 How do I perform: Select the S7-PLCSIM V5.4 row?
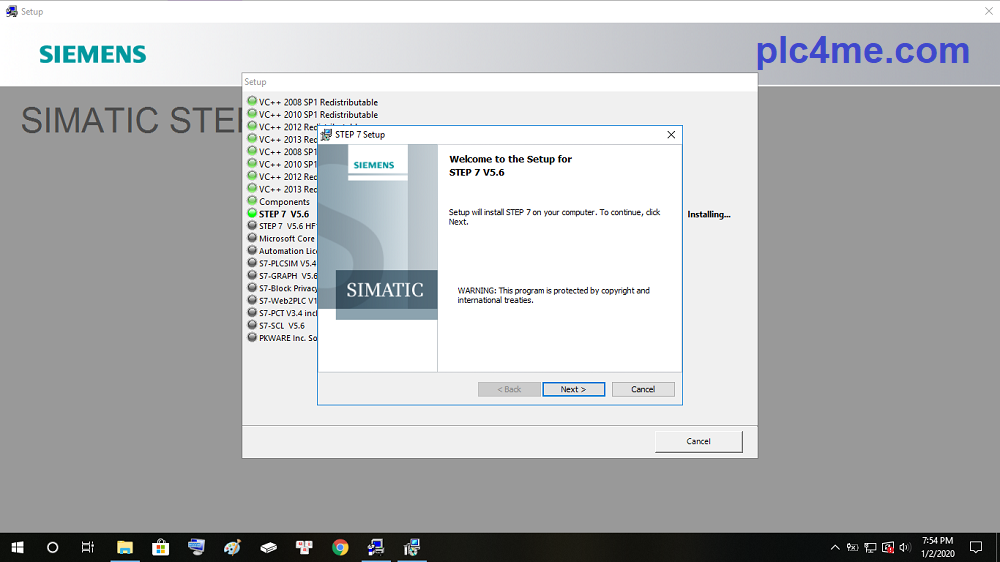tap(281, 263)
